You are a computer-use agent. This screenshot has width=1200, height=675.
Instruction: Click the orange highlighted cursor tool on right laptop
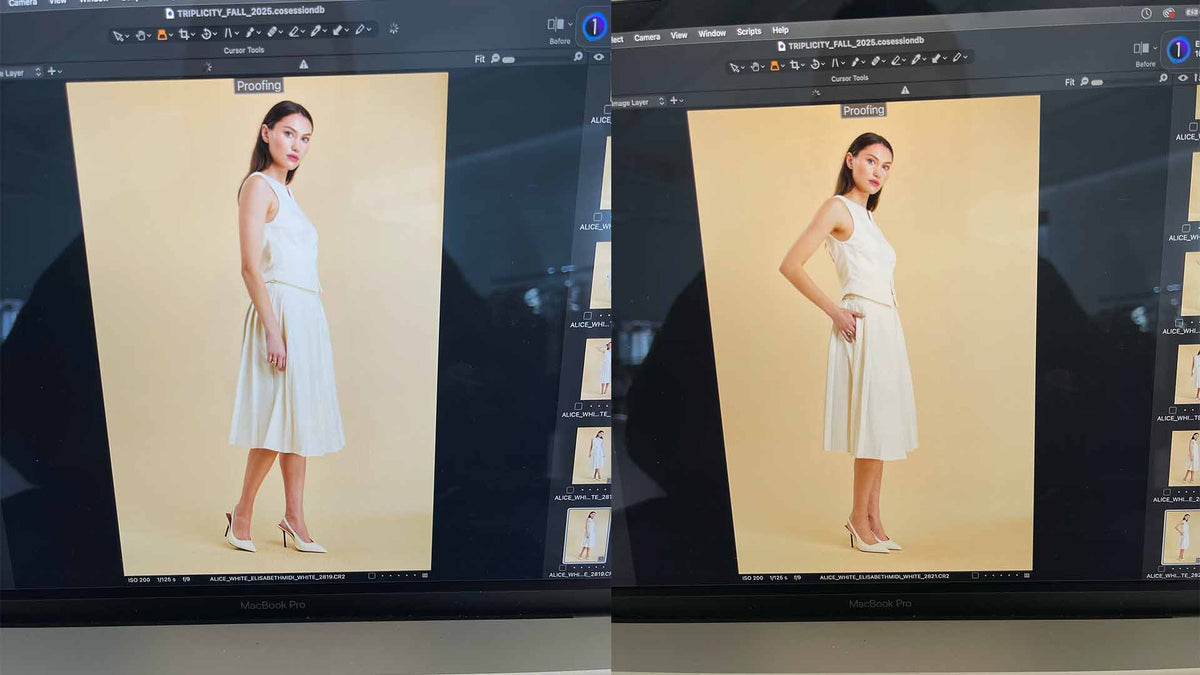(x=775, y=65)
